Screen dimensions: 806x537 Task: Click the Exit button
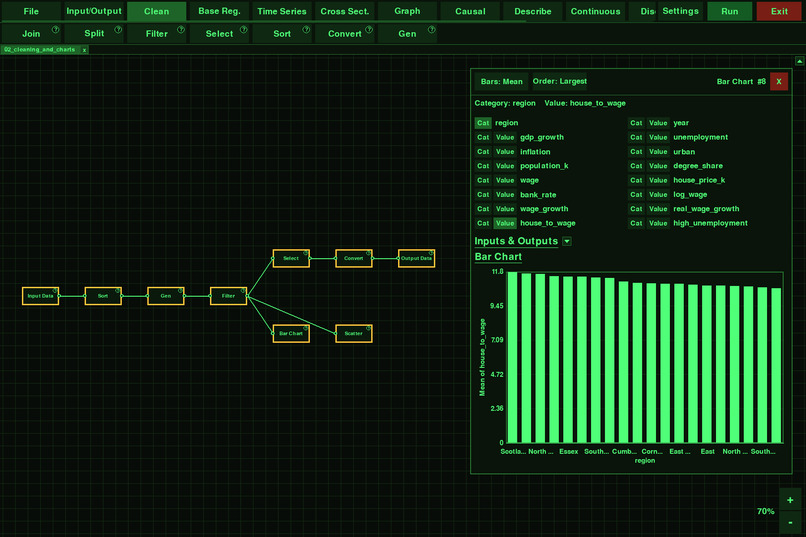pos(779,11)
